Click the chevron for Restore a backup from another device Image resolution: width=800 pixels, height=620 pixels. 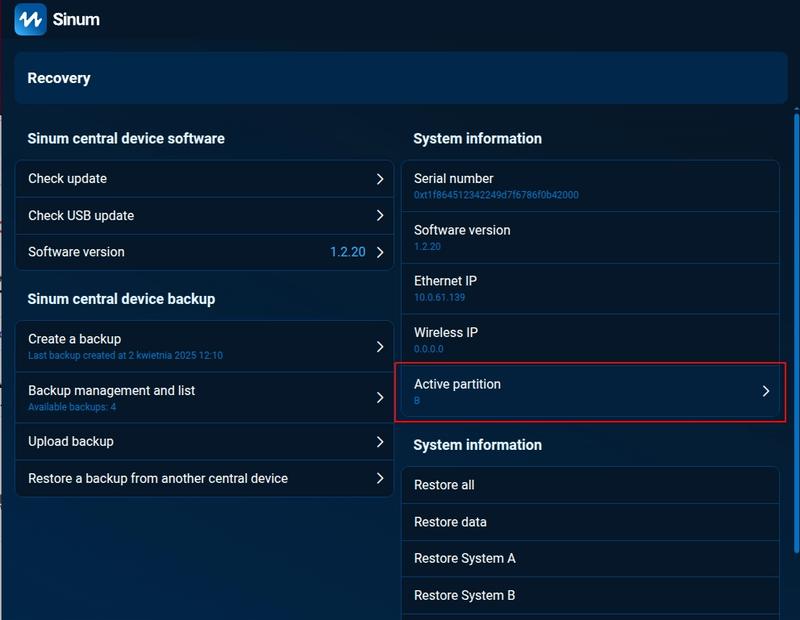380,478
